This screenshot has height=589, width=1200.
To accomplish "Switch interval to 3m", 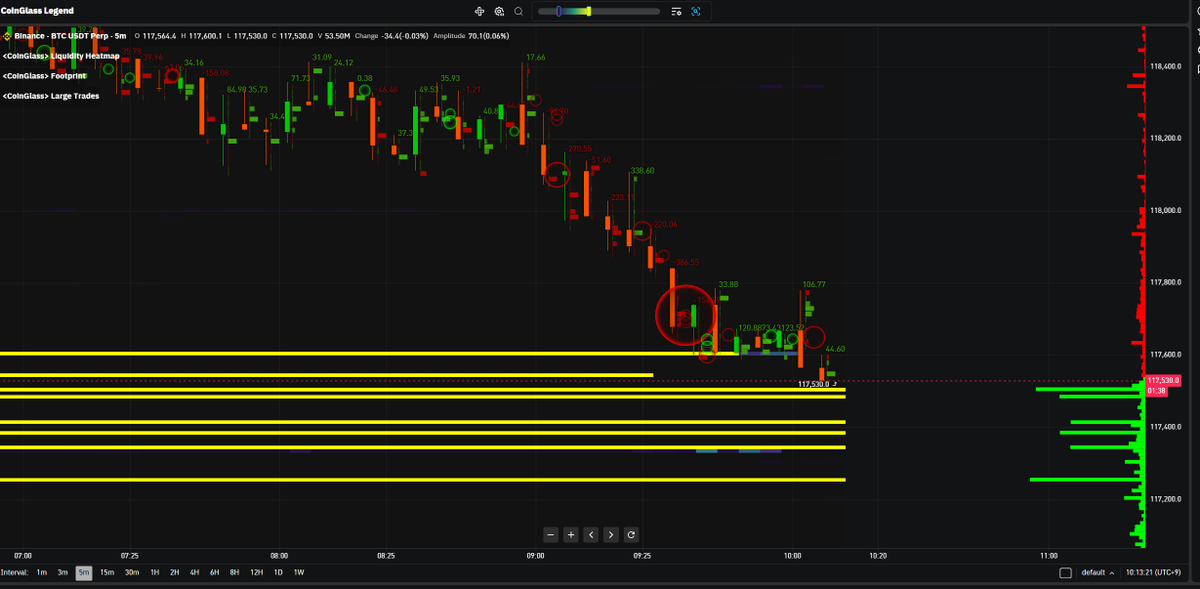I will (62, 572).
